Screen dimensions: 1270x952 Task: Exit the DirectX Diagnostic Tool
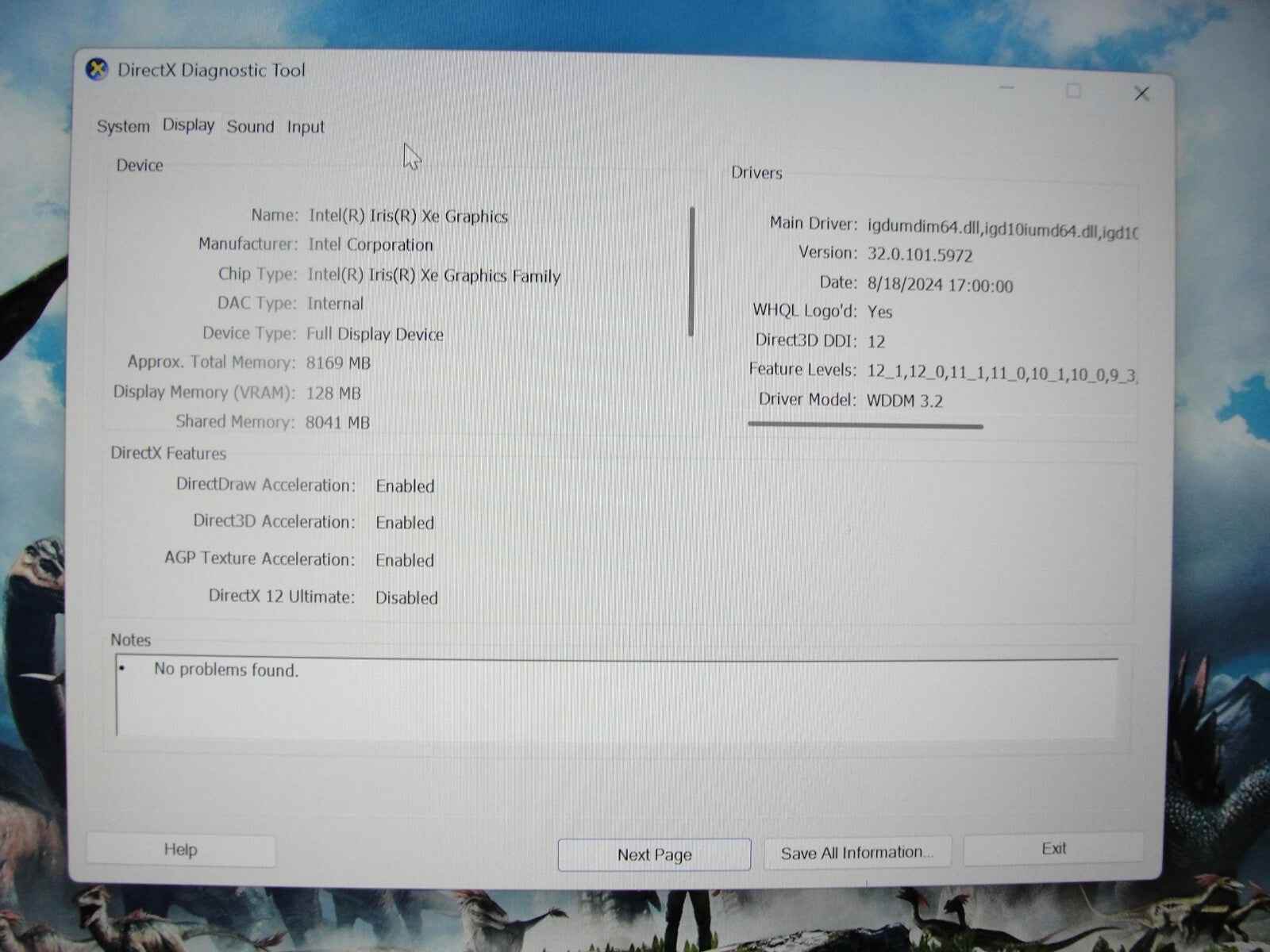pos(1053,848)
